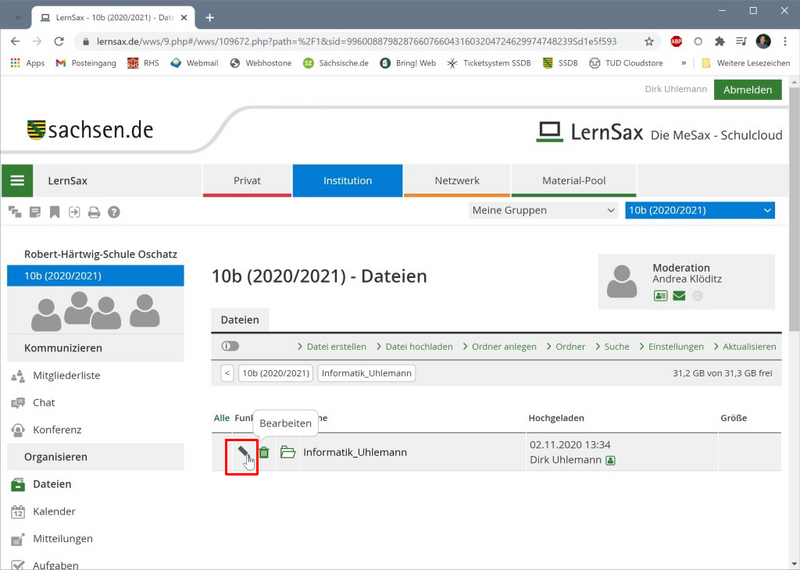Viewport: 800px width, 570px height.
Task: Click the pencil Bearbeiten icon for Informatik_Uhlemann
Action: tap(241, 455)
